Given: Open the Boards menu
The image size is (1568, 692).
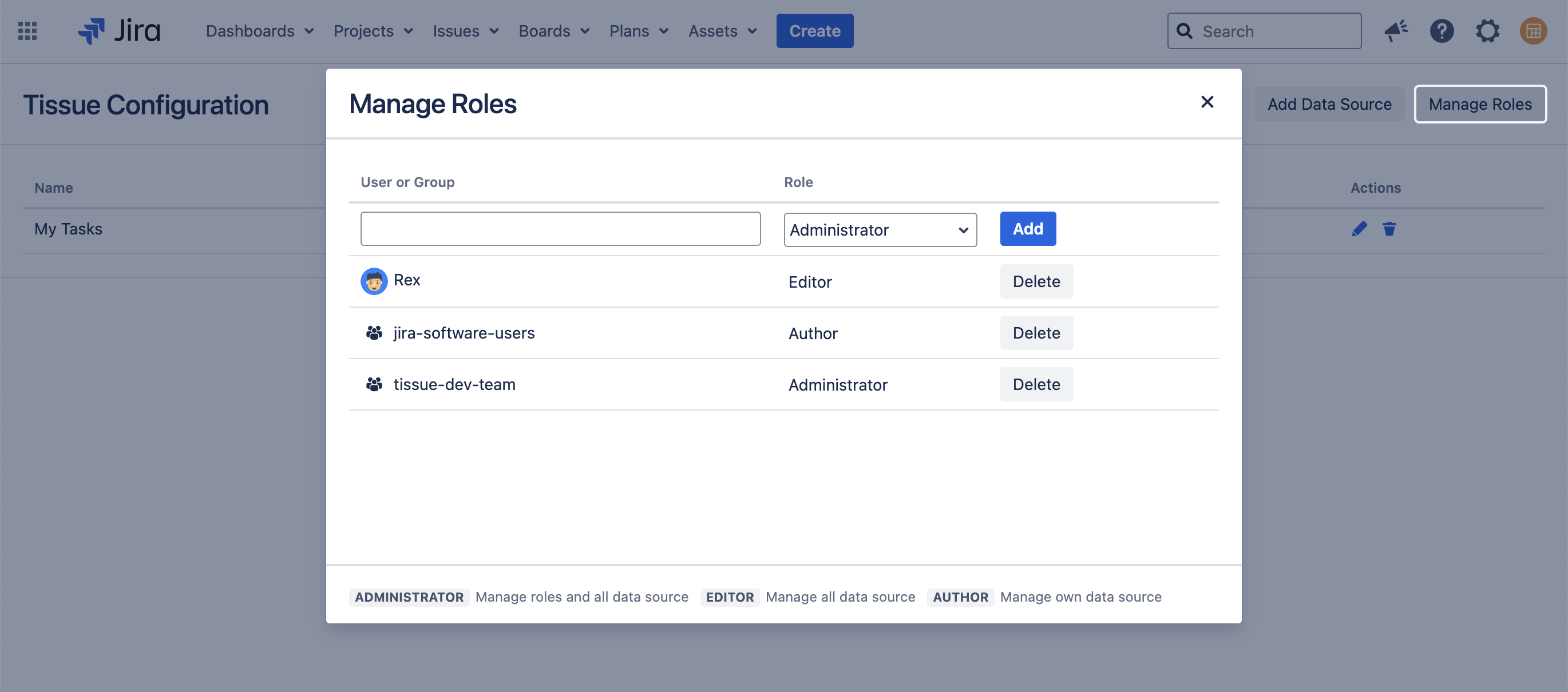Looking at the screenshot, I should 554,31.
